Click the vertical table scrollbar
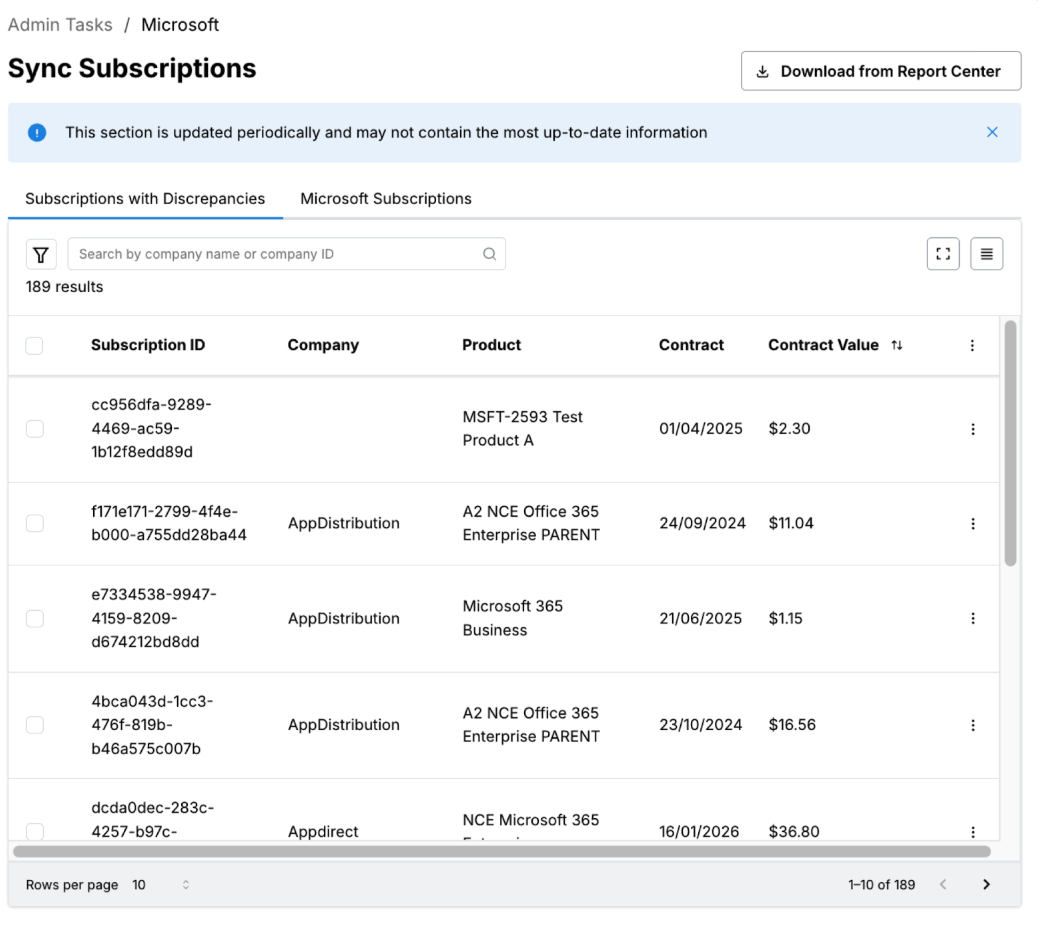The image size is (1038, 928). pyautogui.click(x=1010, y=443)
